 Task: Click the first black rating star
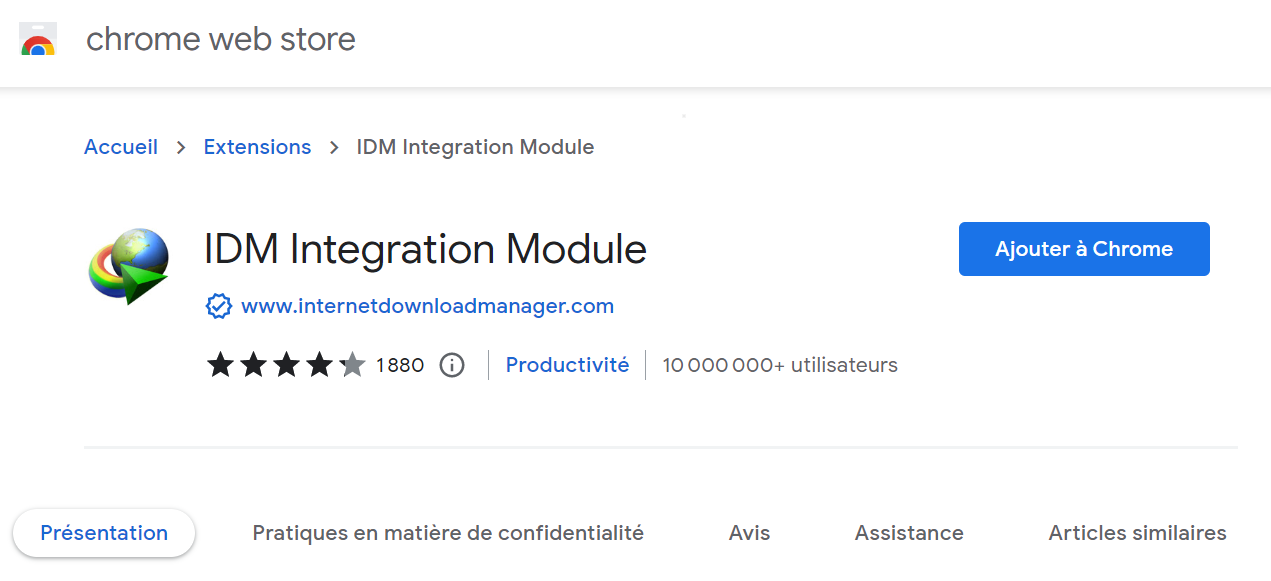pyautogui.click(x=221, y=365)
